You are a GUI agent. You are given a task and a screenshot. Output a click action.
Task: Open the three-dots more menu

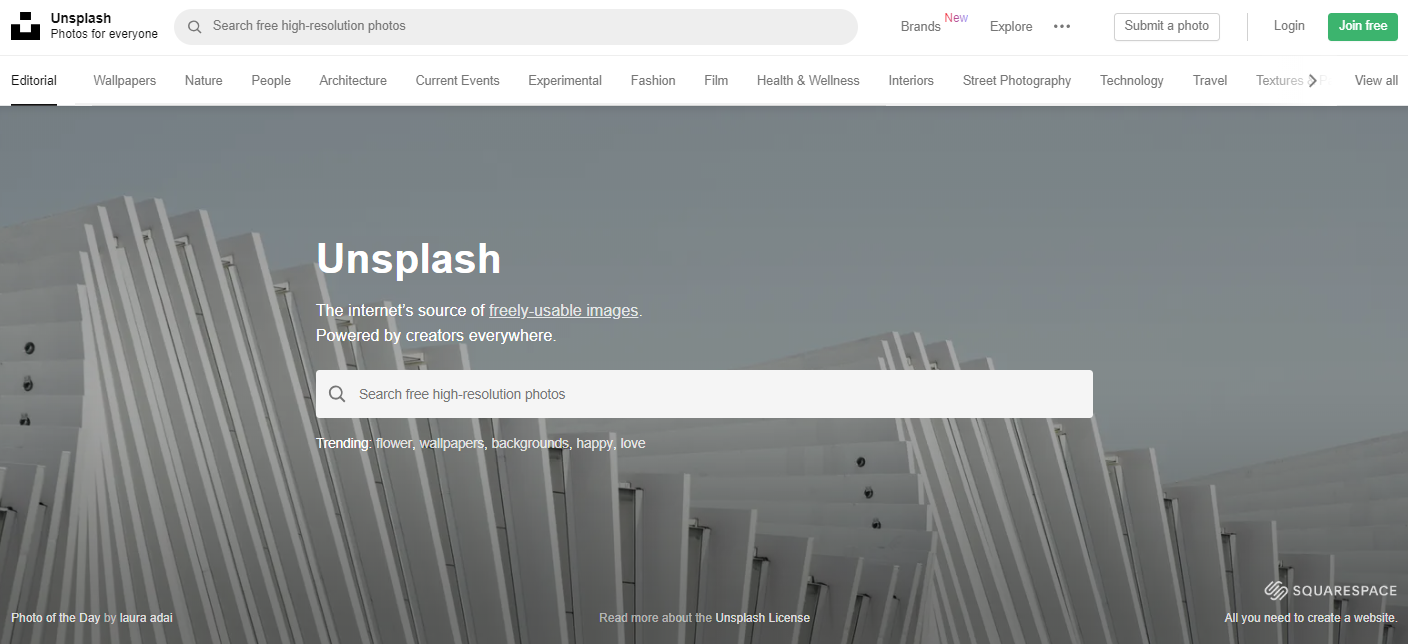[1062, 27]
